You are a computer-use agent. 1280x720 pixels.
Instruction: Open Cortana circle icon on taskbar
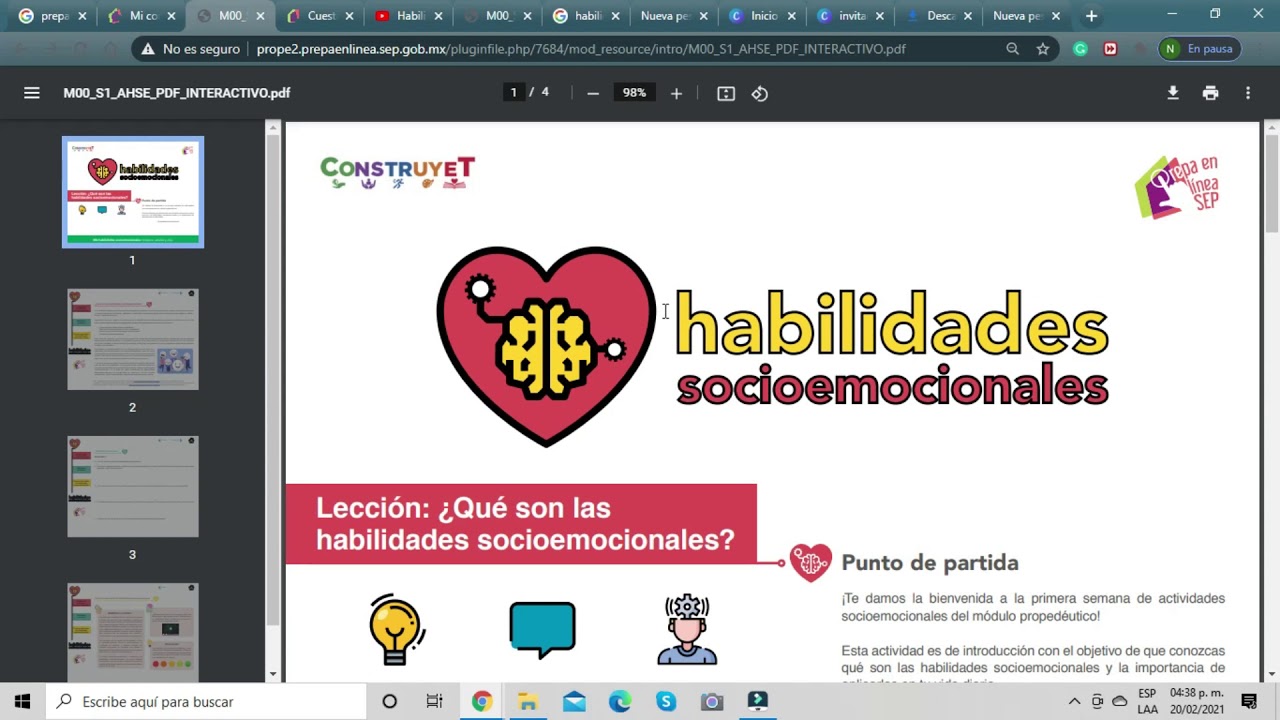click(390, 702)
